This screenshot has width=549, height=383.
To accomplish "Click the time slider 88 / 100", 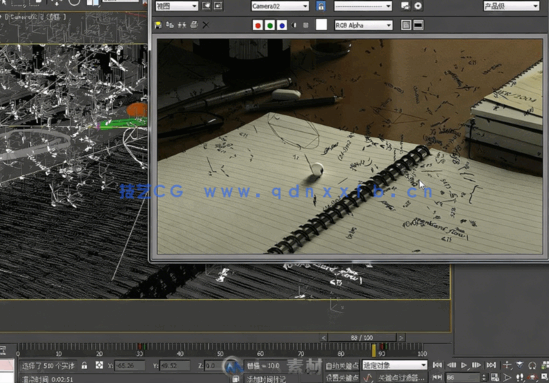I will (x=362, y=337).
